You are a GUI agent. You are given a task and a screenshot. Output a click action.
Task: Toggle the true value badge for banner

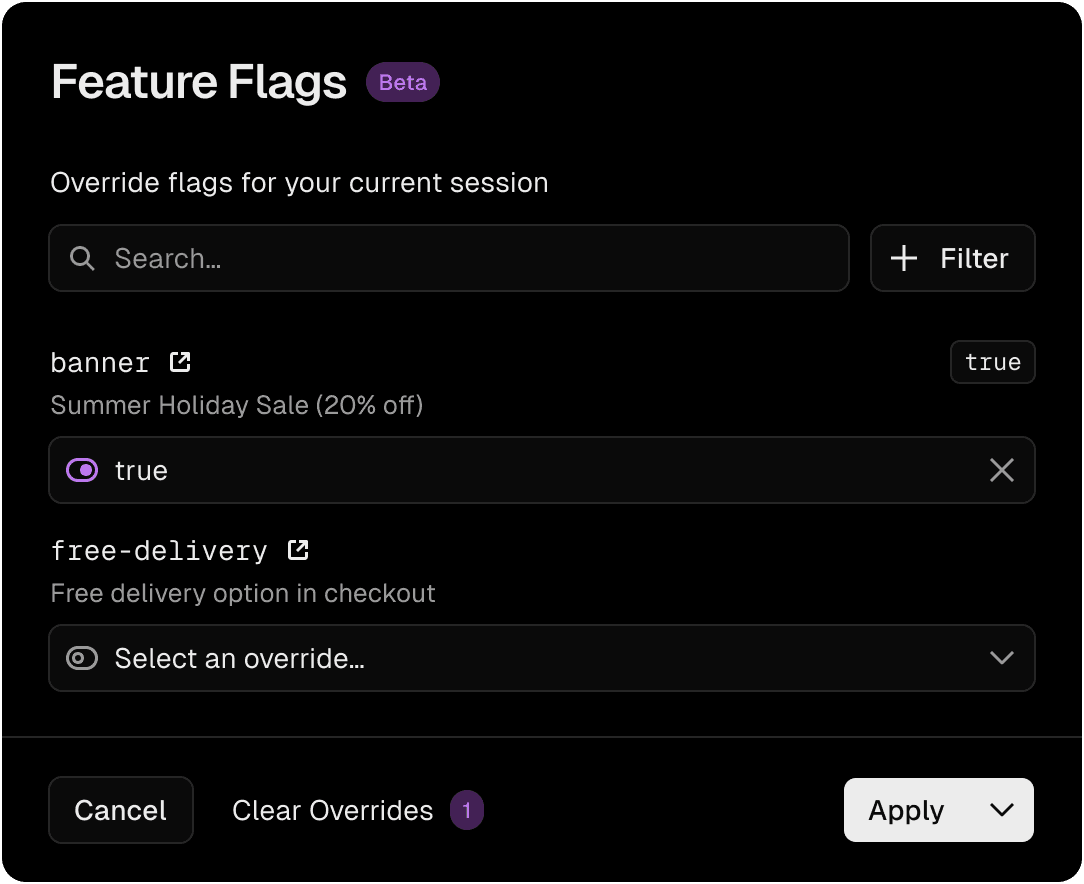pos(993,362)
